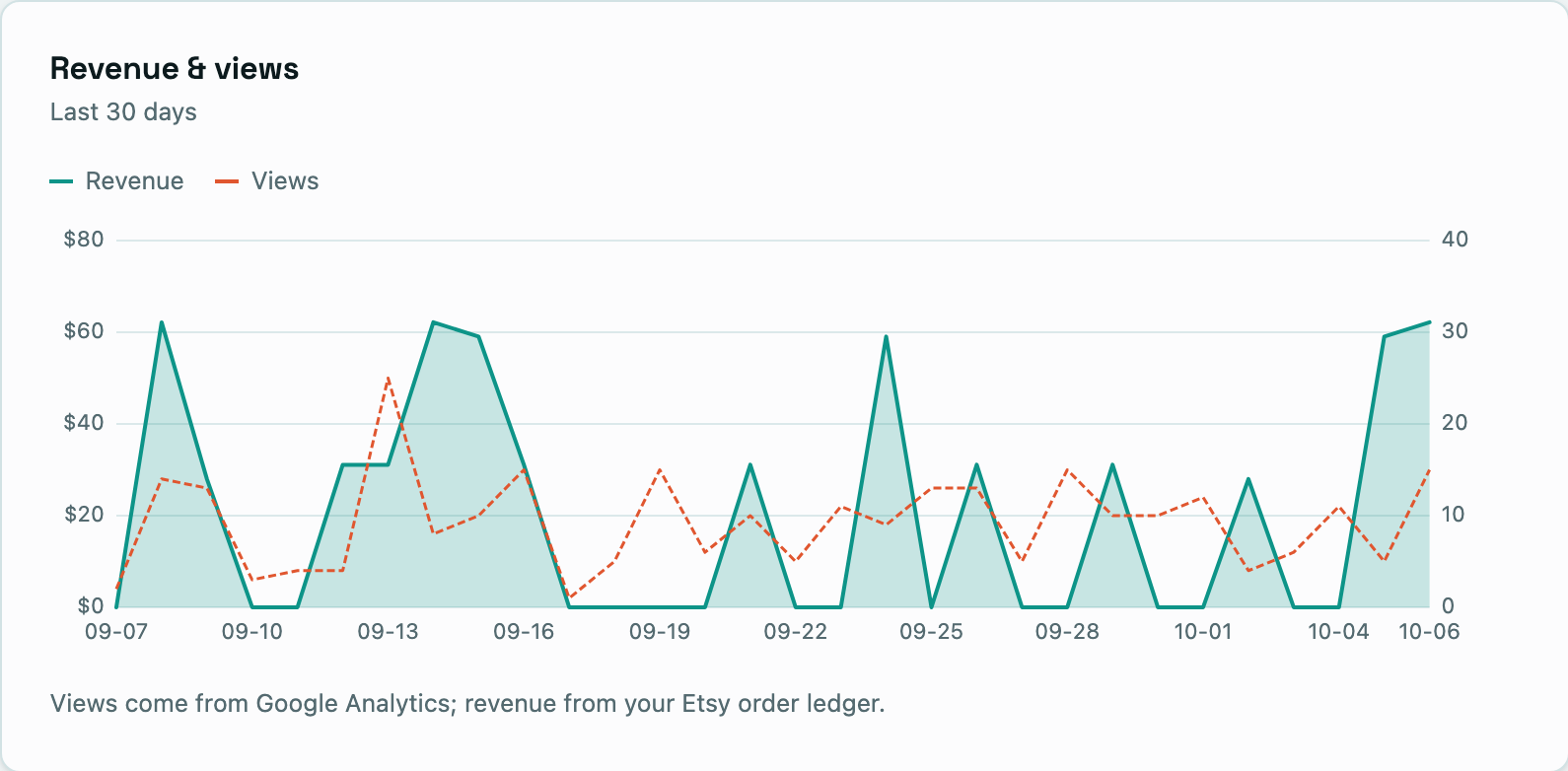Toggle the Views legend item

coord(267,181)
